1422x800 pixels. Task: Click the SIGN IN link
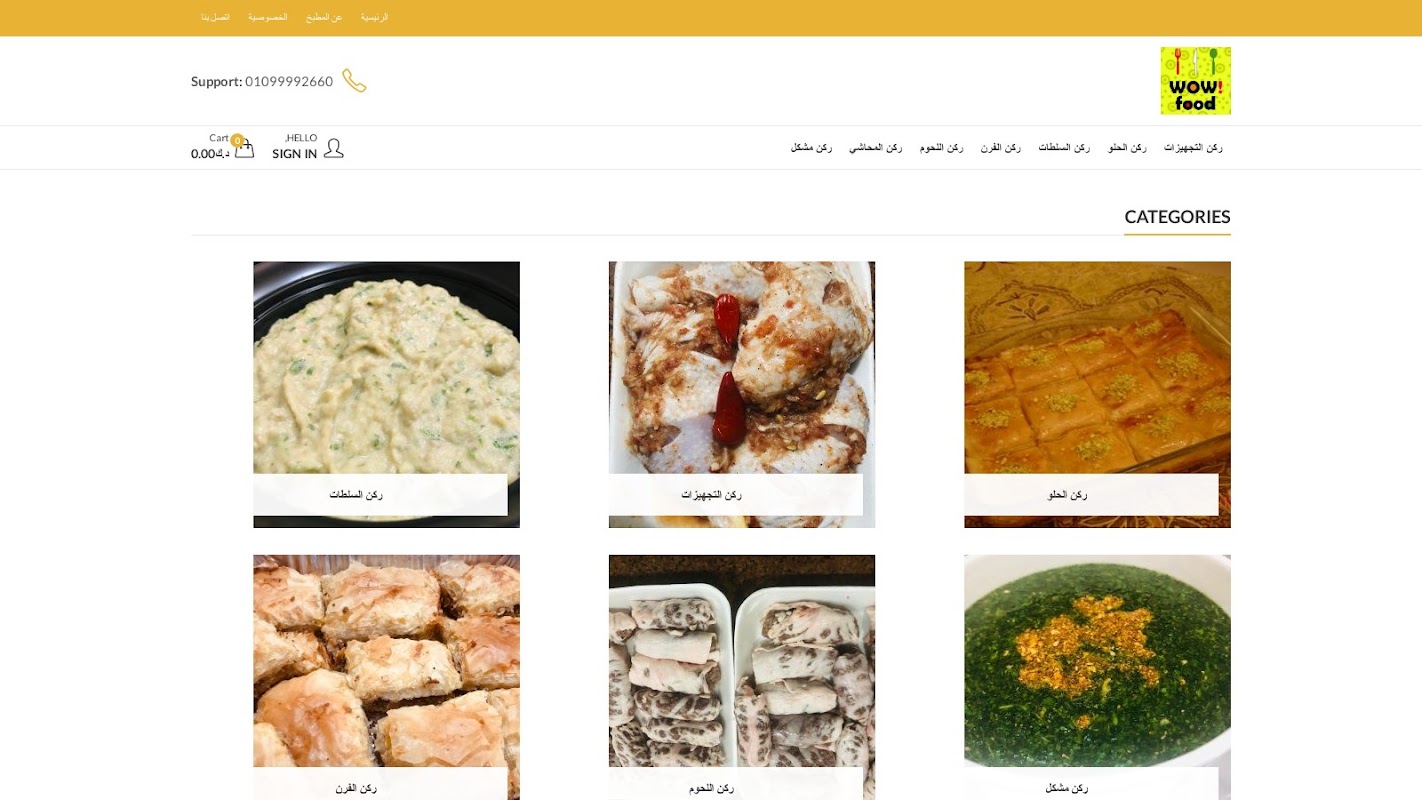point(294,154)
